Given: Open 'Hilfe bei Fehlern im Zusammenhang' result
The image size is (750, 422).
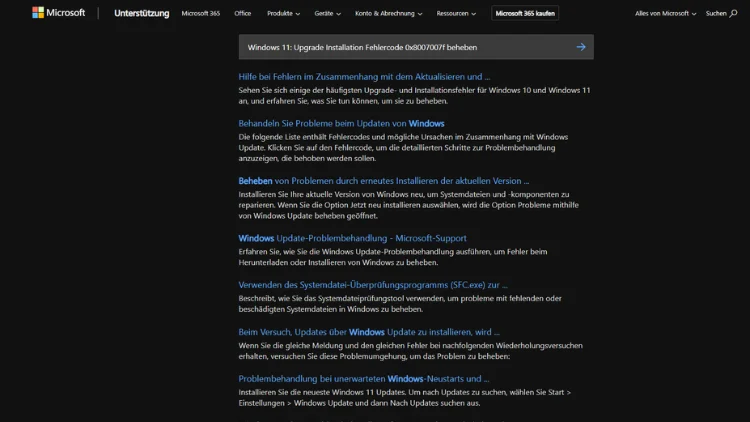Looking at the screenshot, I should (364, 77).
